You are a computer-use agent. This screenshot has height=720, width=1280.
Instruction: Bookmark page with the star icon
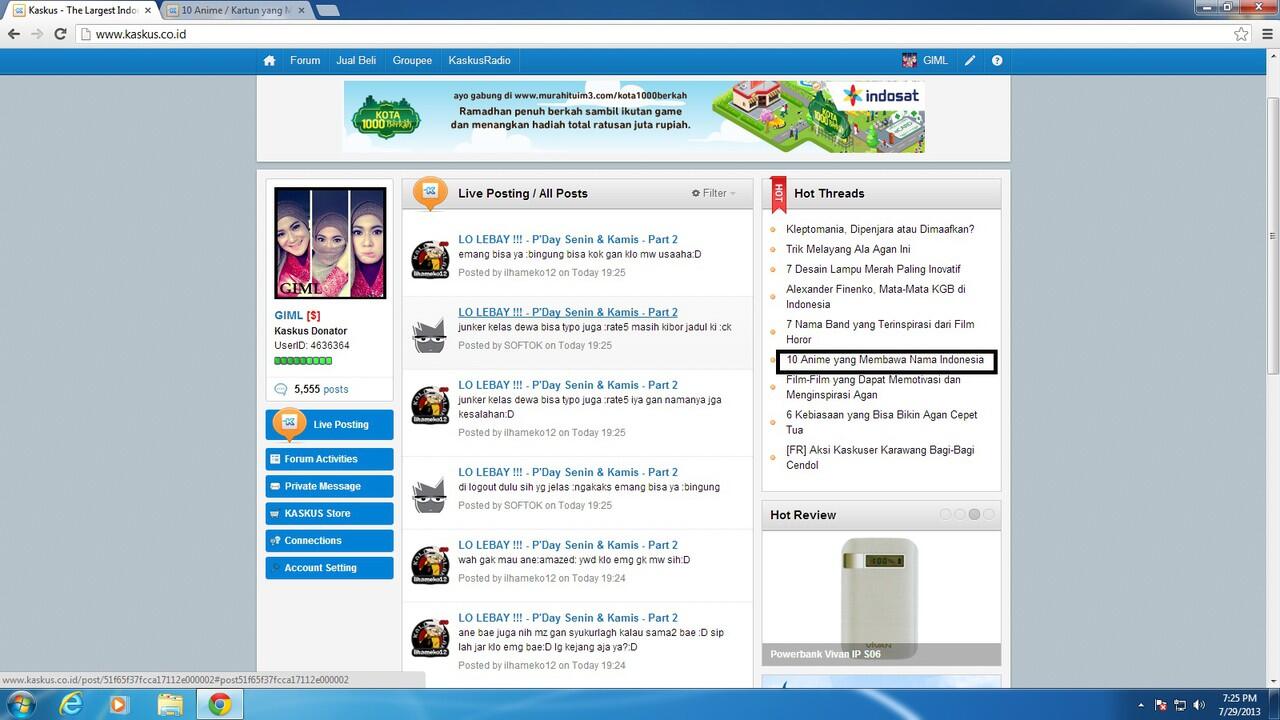click(x=1241, y=34)
